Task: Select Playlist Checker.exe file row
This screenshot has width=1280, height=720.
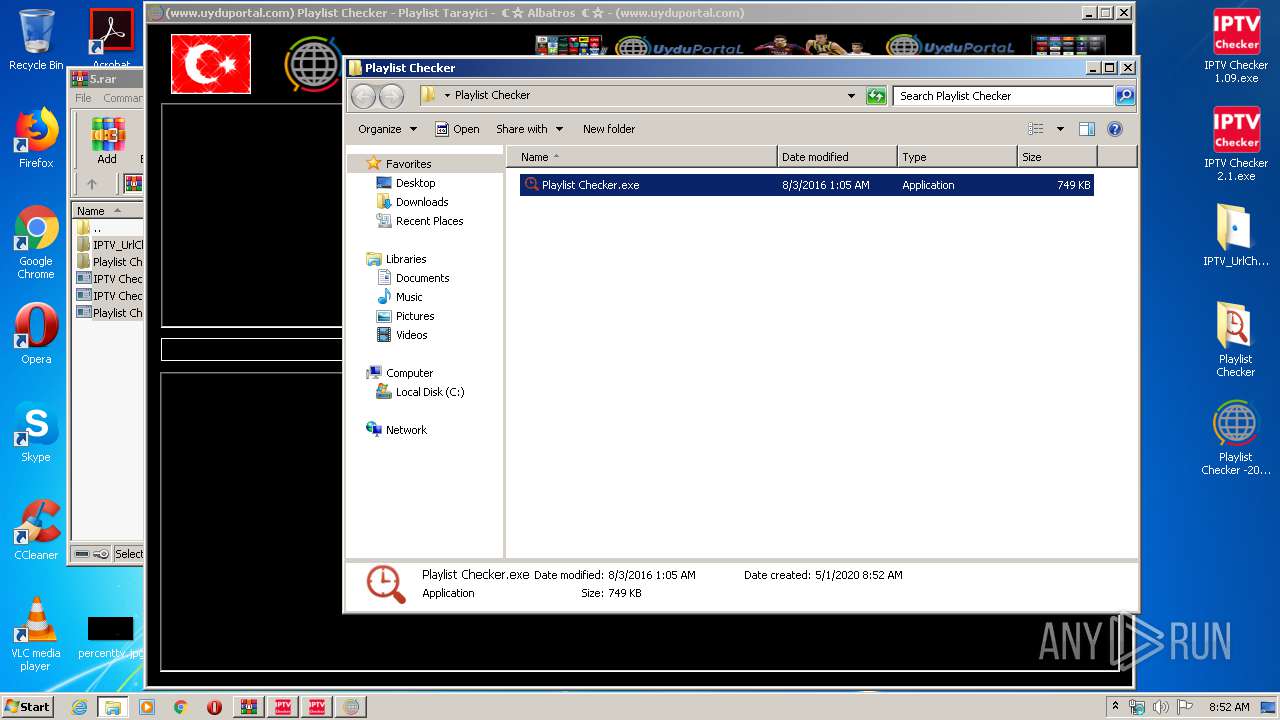Action: pyautogui.click(x=807, y=185)
